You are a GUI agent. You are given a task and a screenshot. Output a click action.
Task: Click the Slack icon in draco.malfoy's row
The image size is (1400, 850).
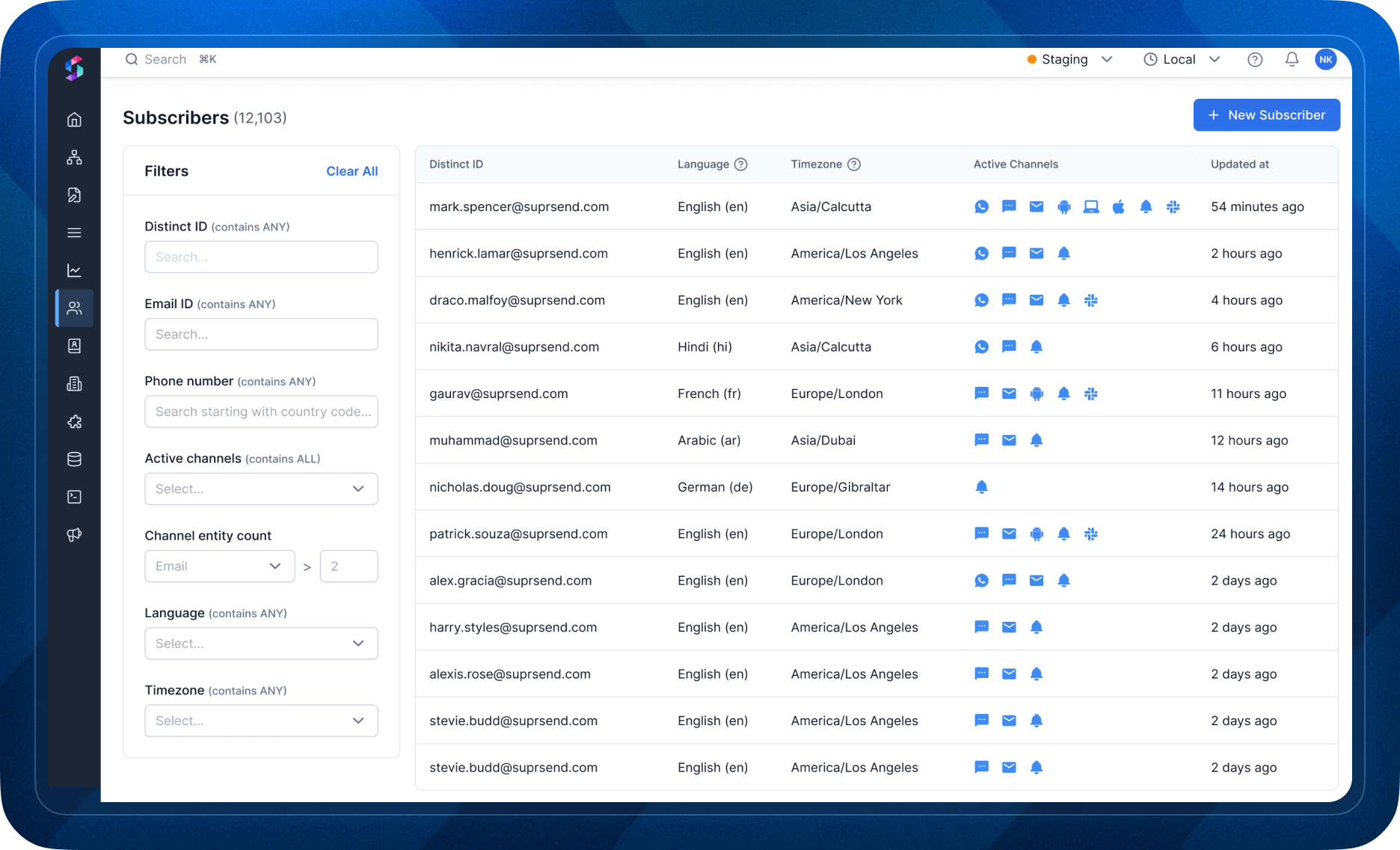(1091, 300)
